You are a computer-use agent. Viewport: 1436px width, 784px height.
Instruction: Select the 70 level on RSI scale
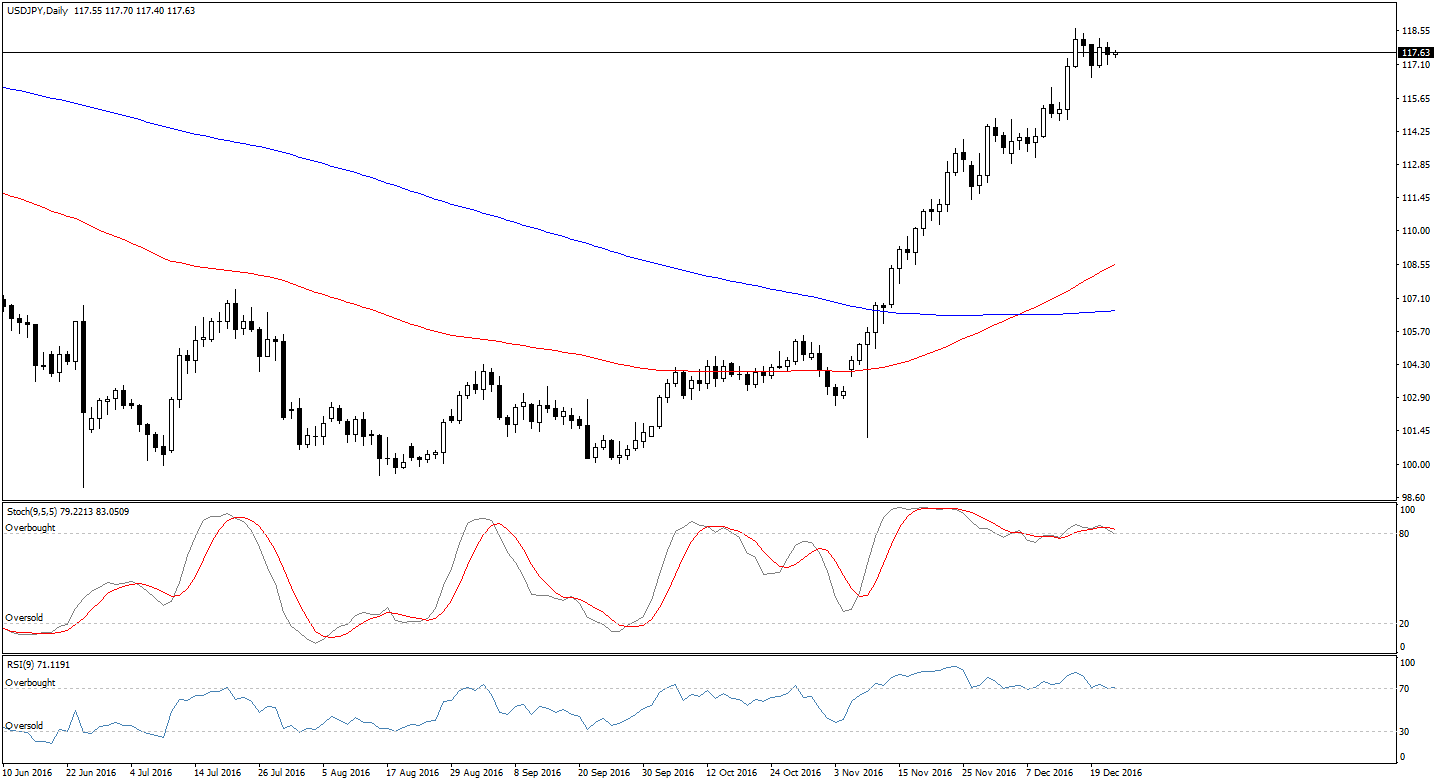click(1404, 689)
